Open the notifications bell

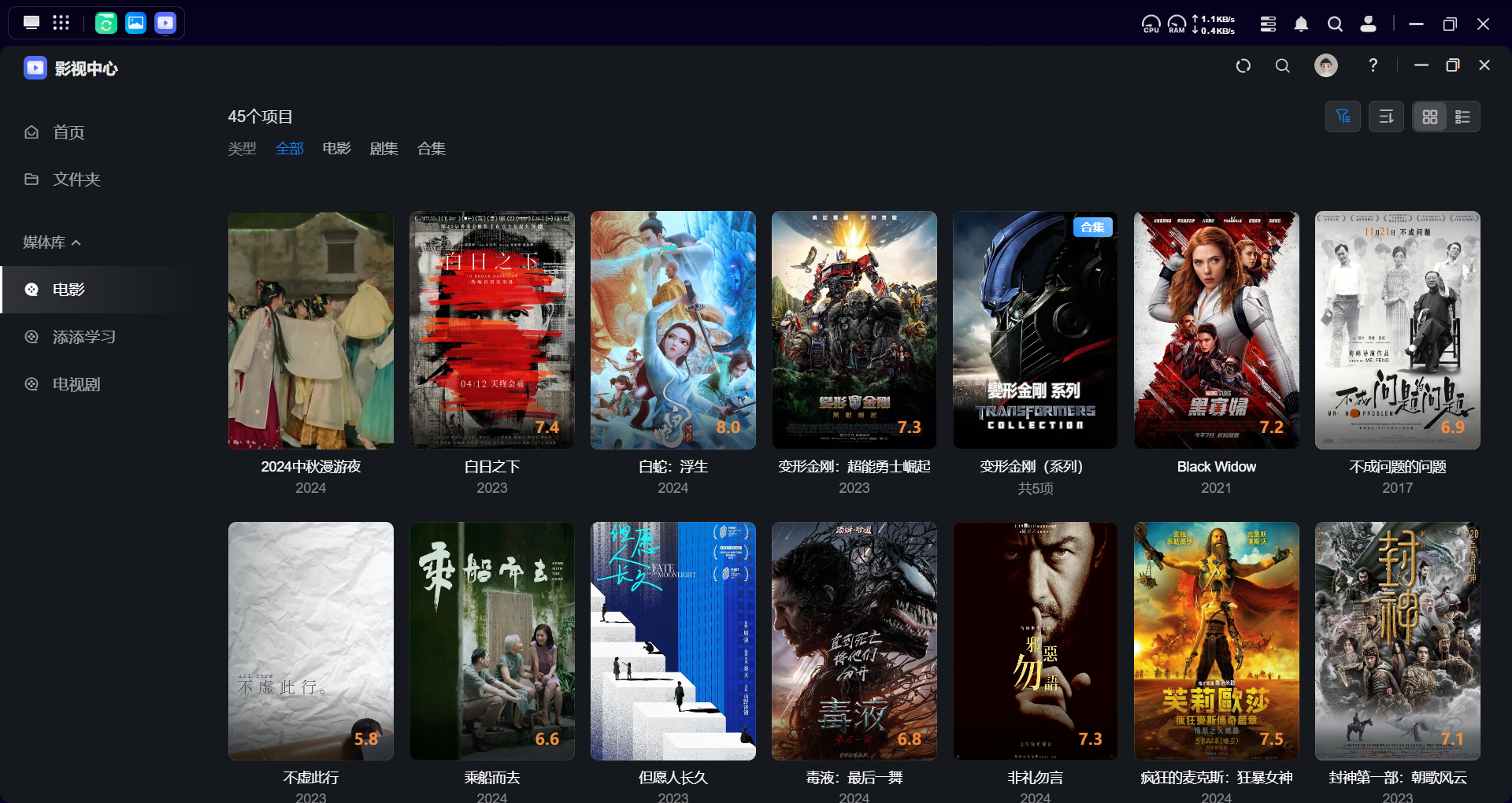click(1301, 24)
